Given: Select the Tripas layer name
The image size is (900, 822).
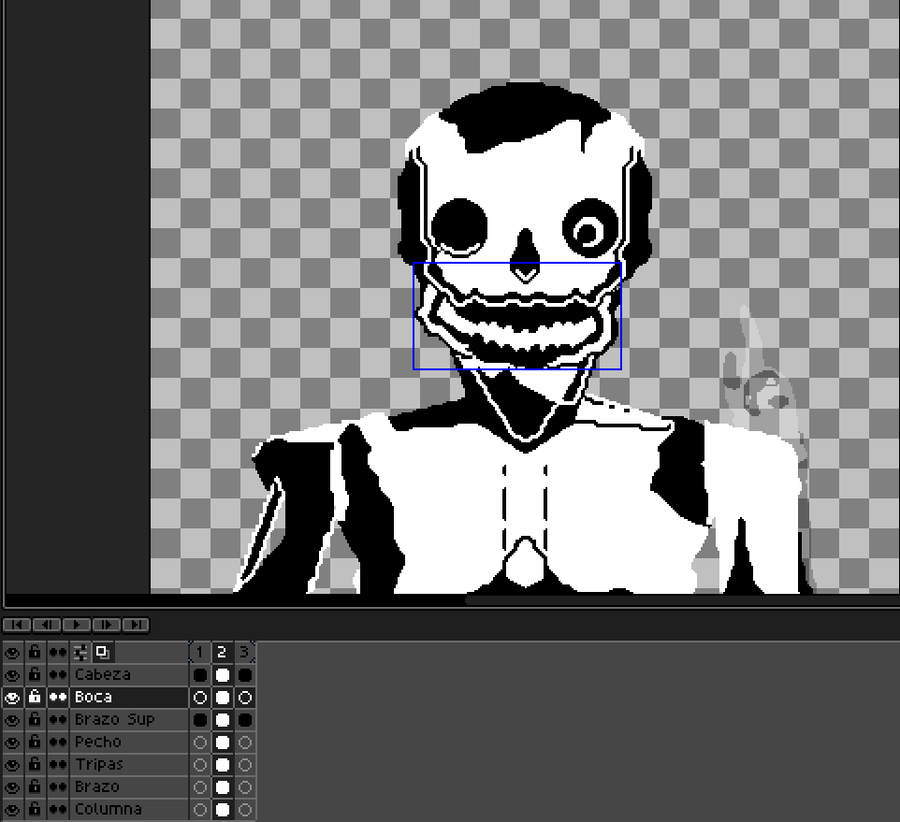Looking at the screenshot, I should coord(129,764).
